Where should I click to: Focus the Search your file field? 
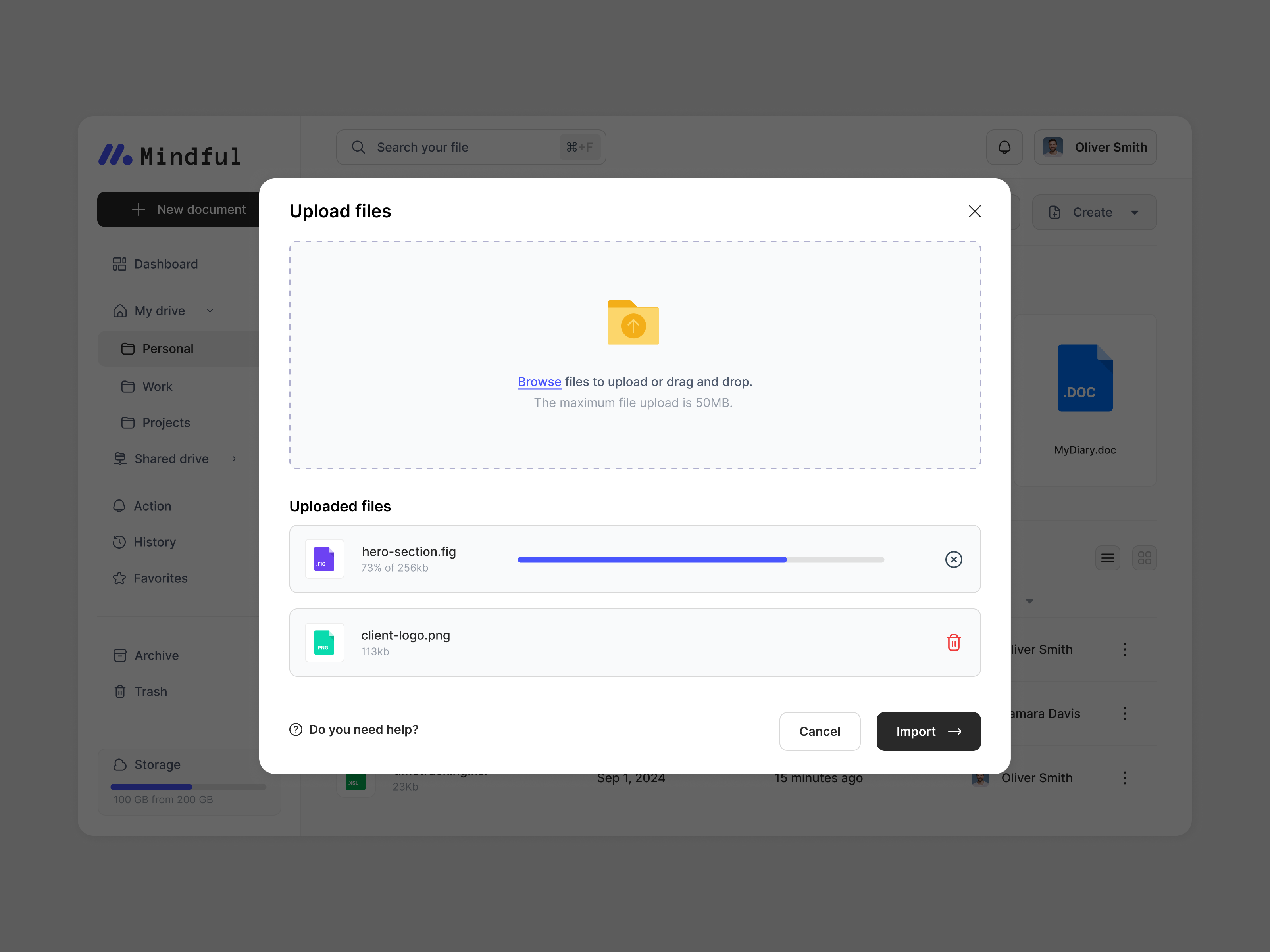471,147
